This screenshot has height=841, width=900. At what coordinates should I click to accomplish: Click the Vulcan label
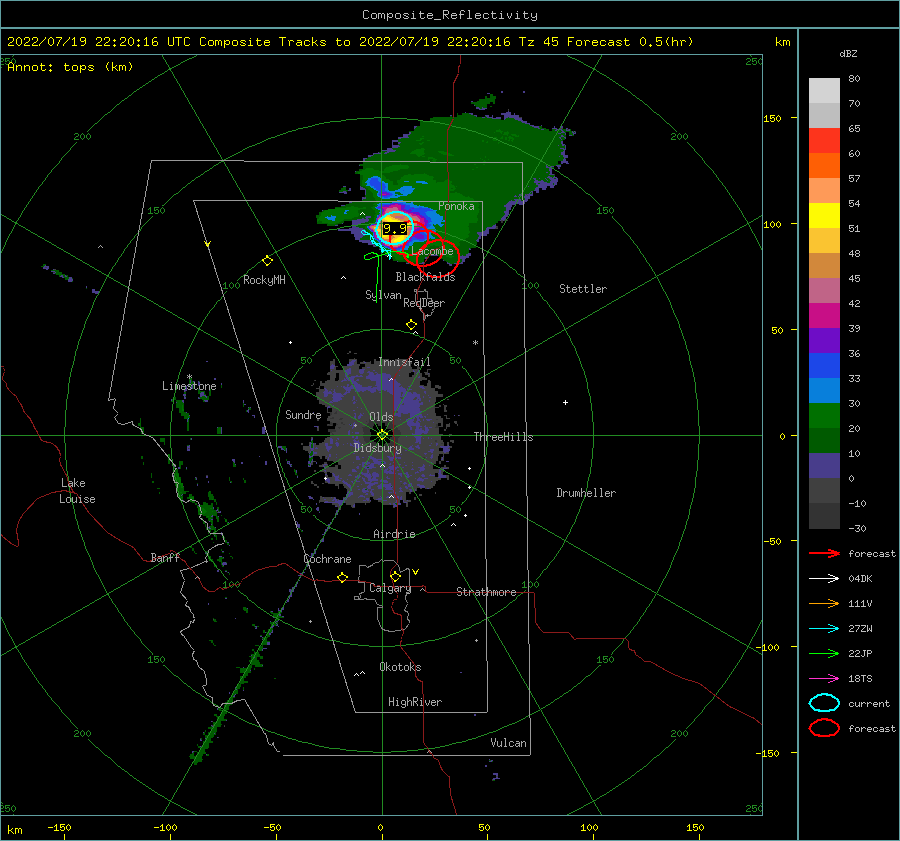pyautogui.click(x=508, y=743)
